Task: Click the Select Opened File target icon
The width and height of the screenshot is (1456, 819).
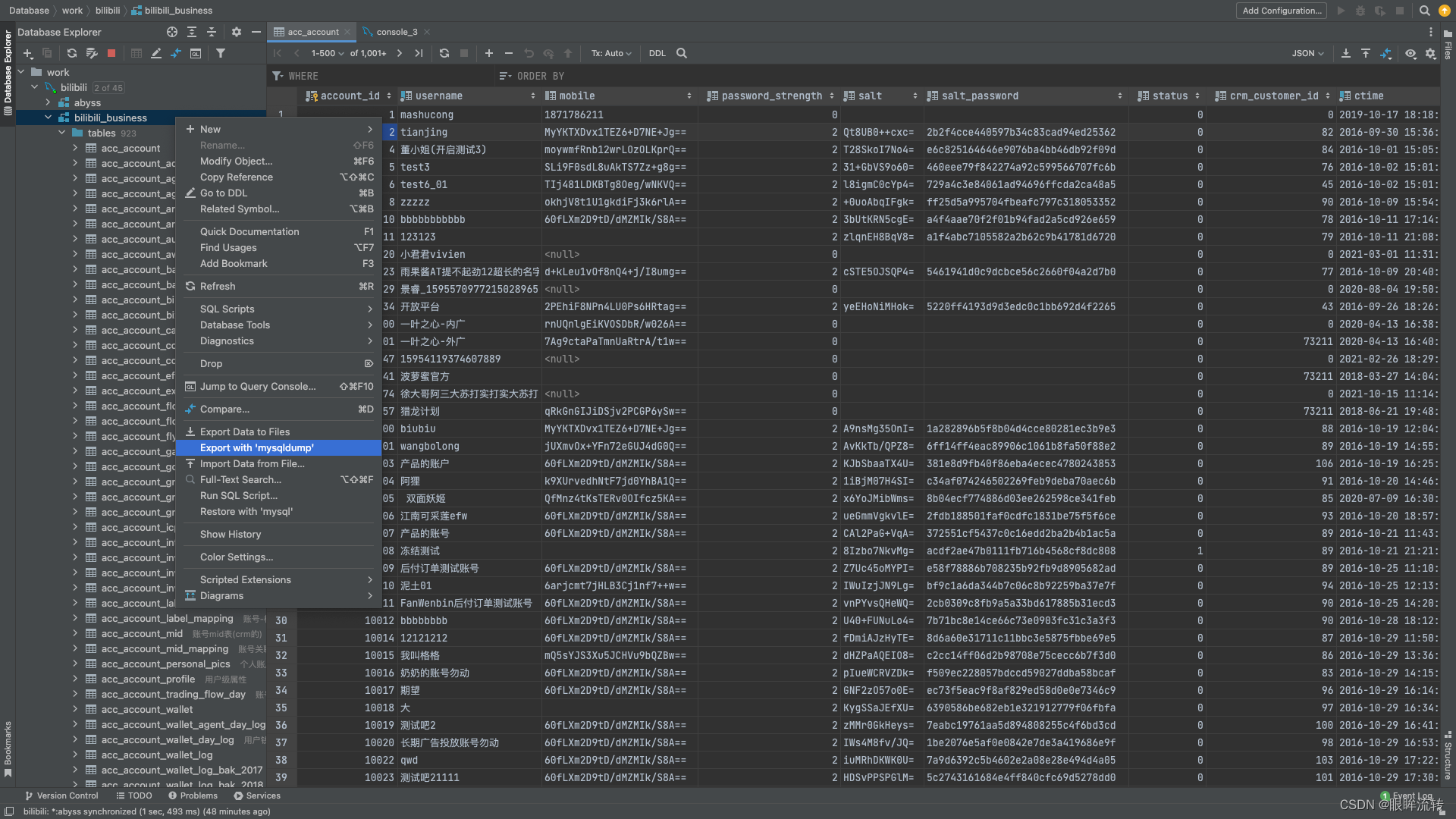Action: [172, 32]
